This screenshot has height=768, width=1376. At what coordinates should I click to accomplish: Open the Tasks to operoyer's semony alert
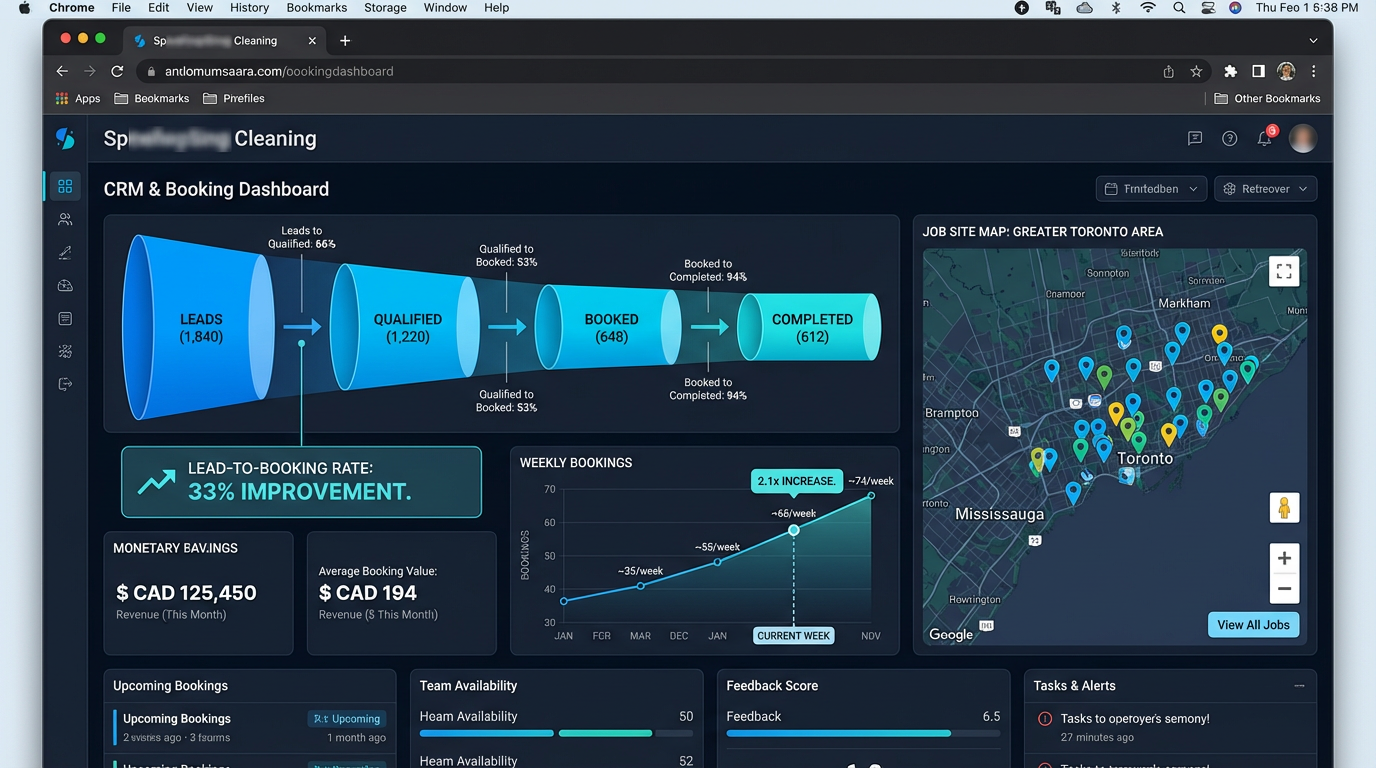[x=1135, y=718]
